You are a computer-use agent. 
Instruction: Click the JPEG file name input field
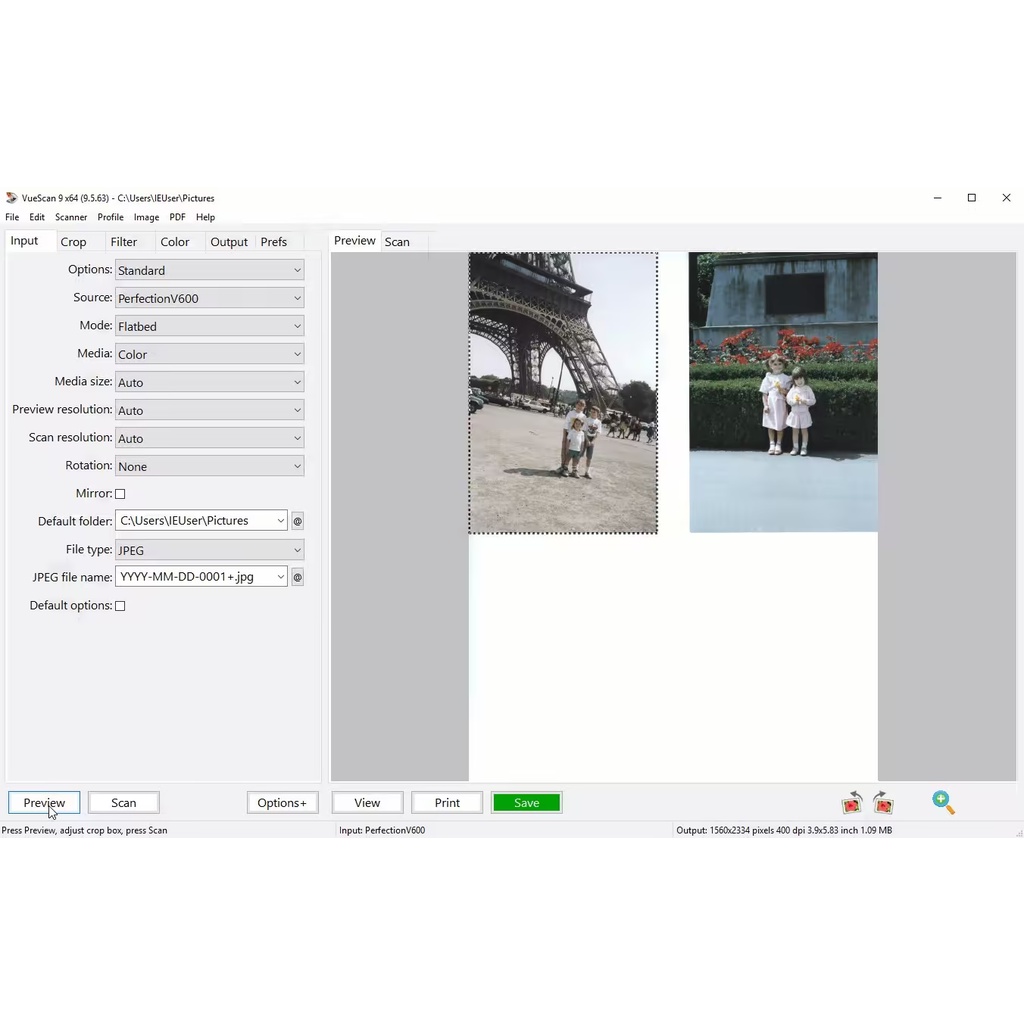(x=201, y=577)
